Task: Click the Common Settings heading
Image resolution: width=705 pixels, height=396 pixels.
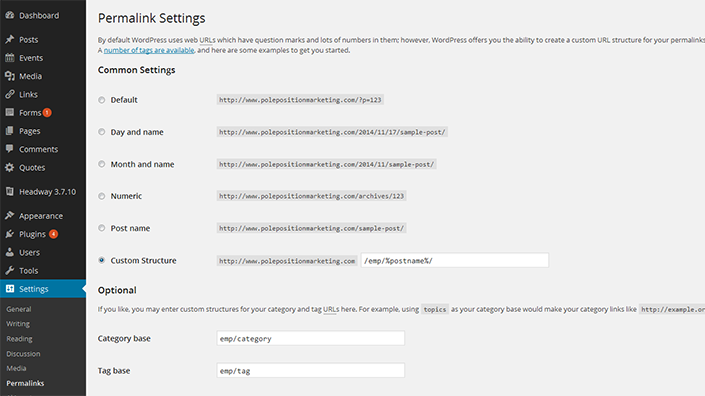Action: pyautogui.click(x=137, y=70)
